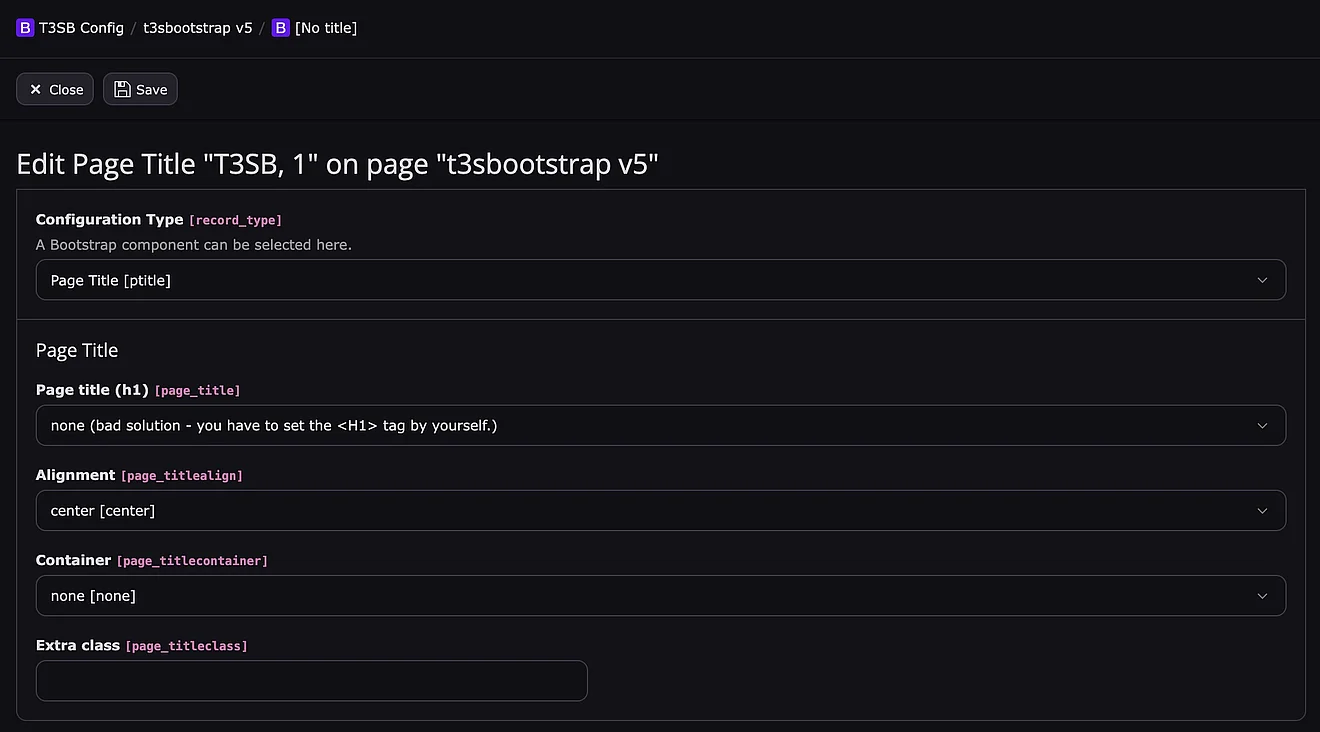The height and width of the screenshot is (732, 1320).
Task: Click the floppy disk icon in Save
Action: coord(122,90)
